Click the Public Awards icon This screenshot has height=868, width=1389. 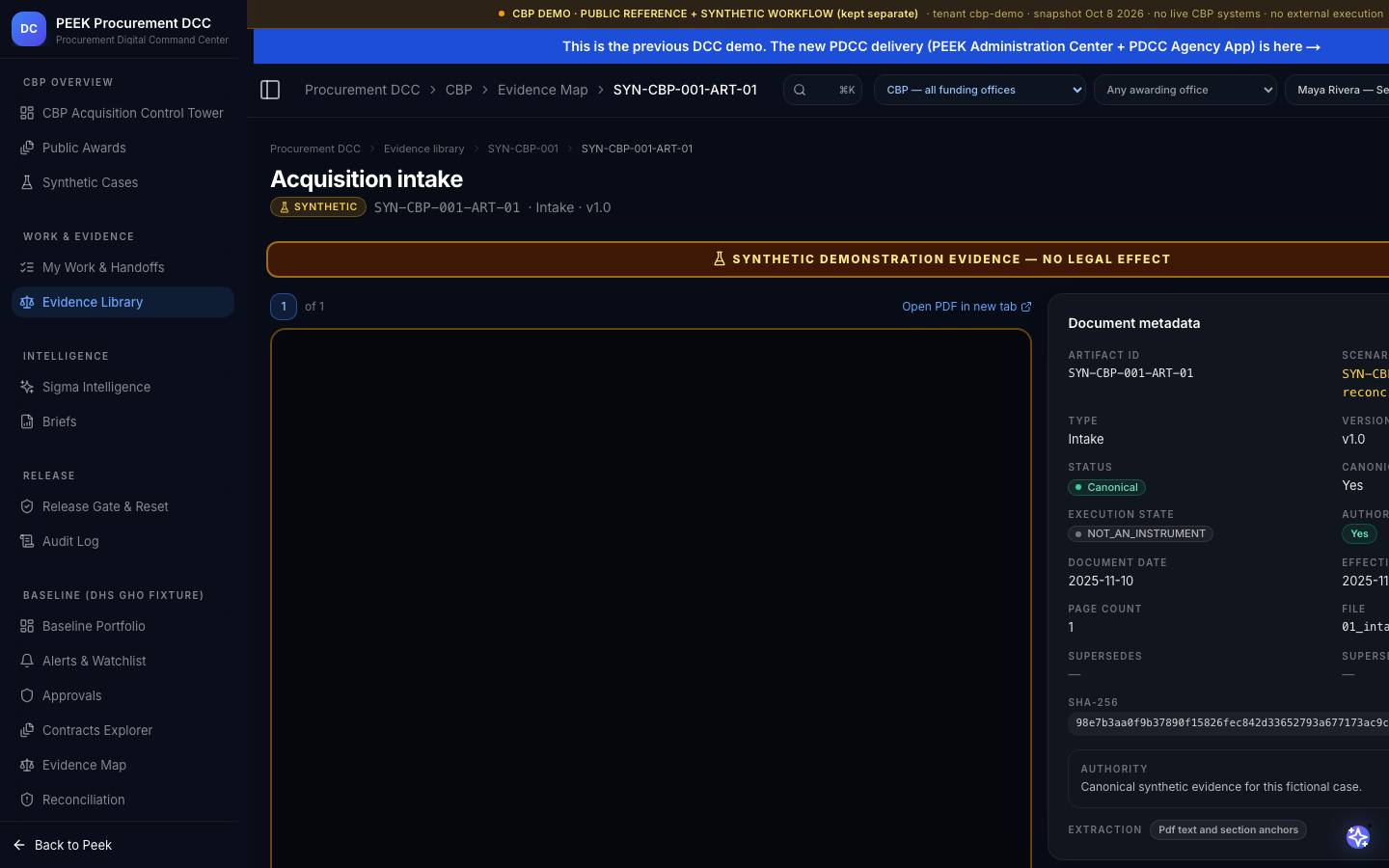(27, 148)
